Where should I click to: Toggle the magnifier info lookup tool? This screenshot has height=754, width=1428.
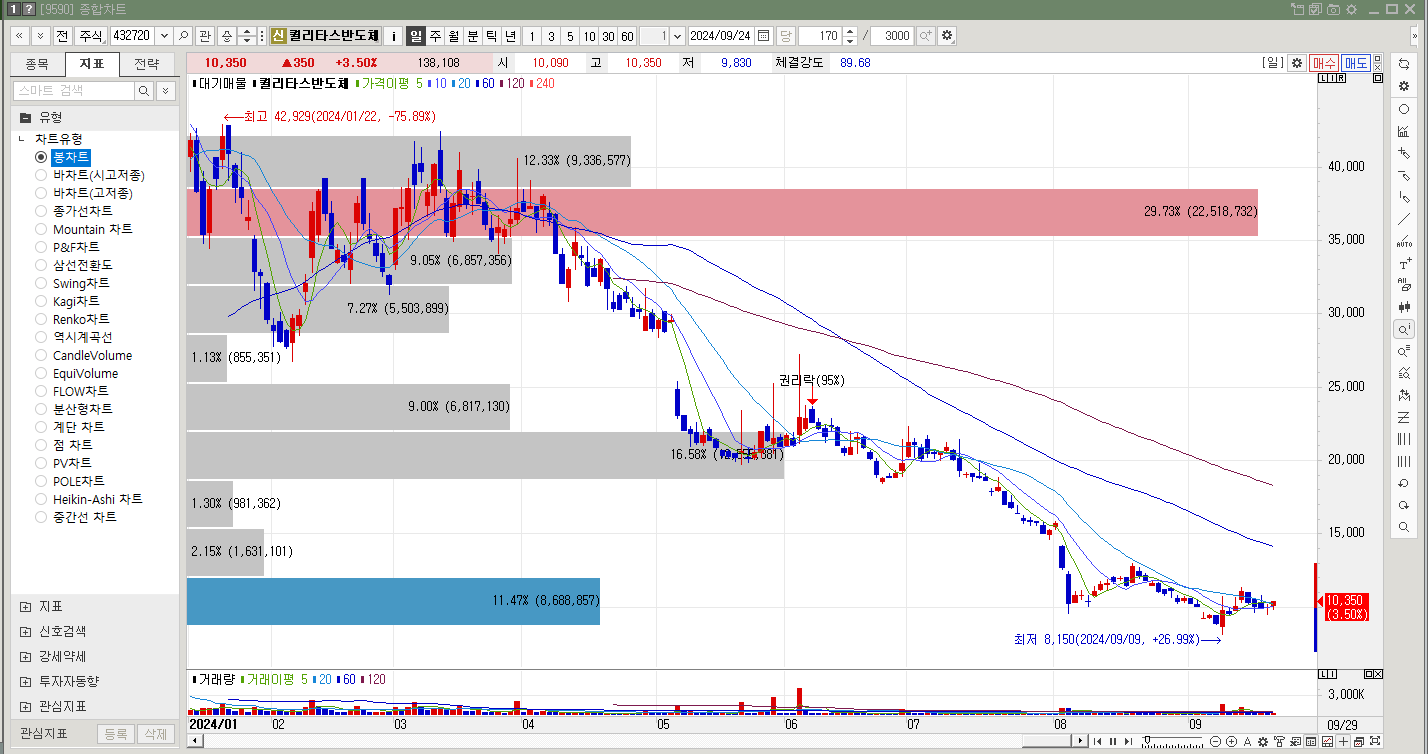[x=1404, y=329]
